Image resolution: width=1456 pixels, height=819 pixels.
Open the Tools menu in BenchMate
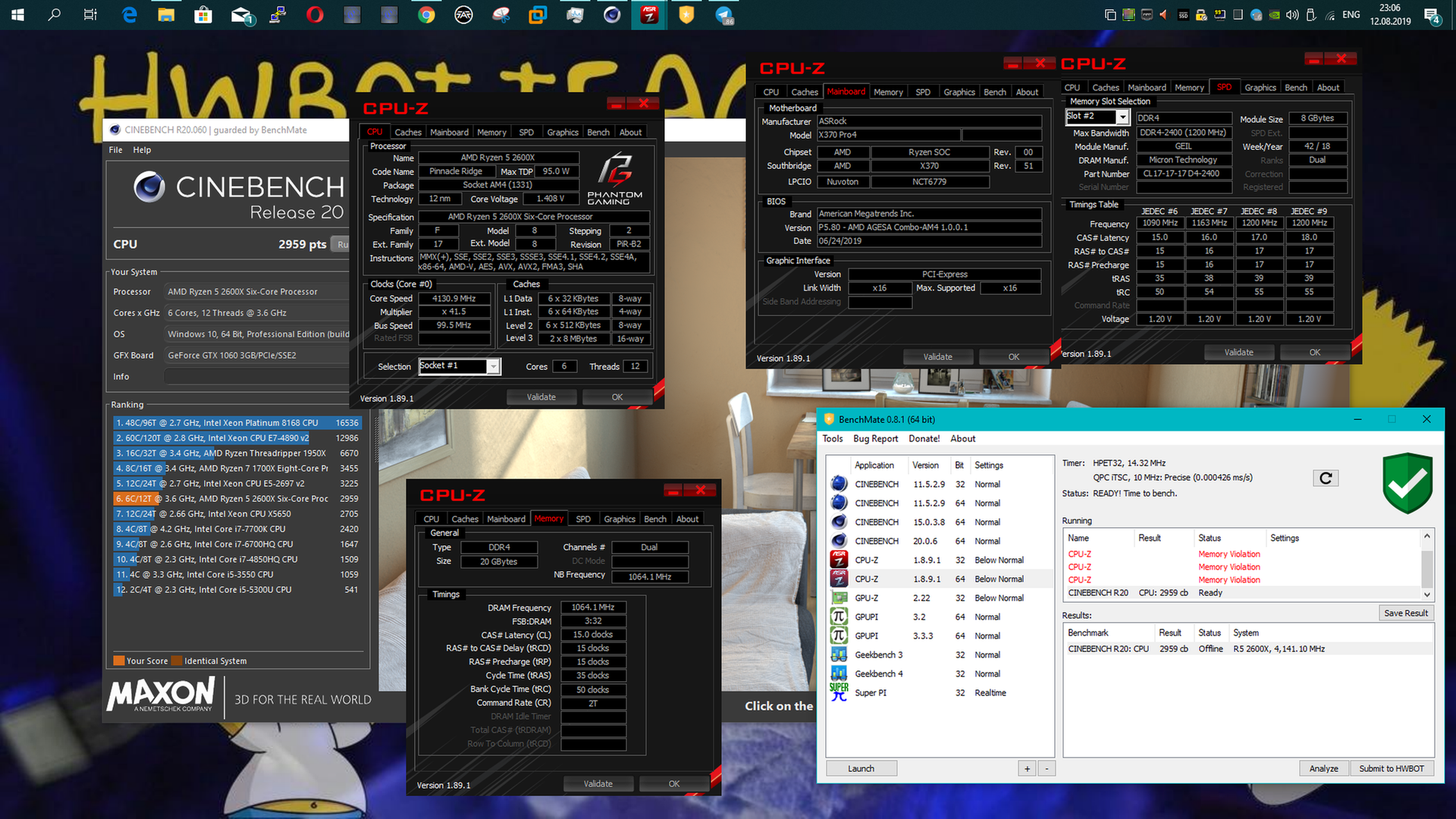(832, 438)
